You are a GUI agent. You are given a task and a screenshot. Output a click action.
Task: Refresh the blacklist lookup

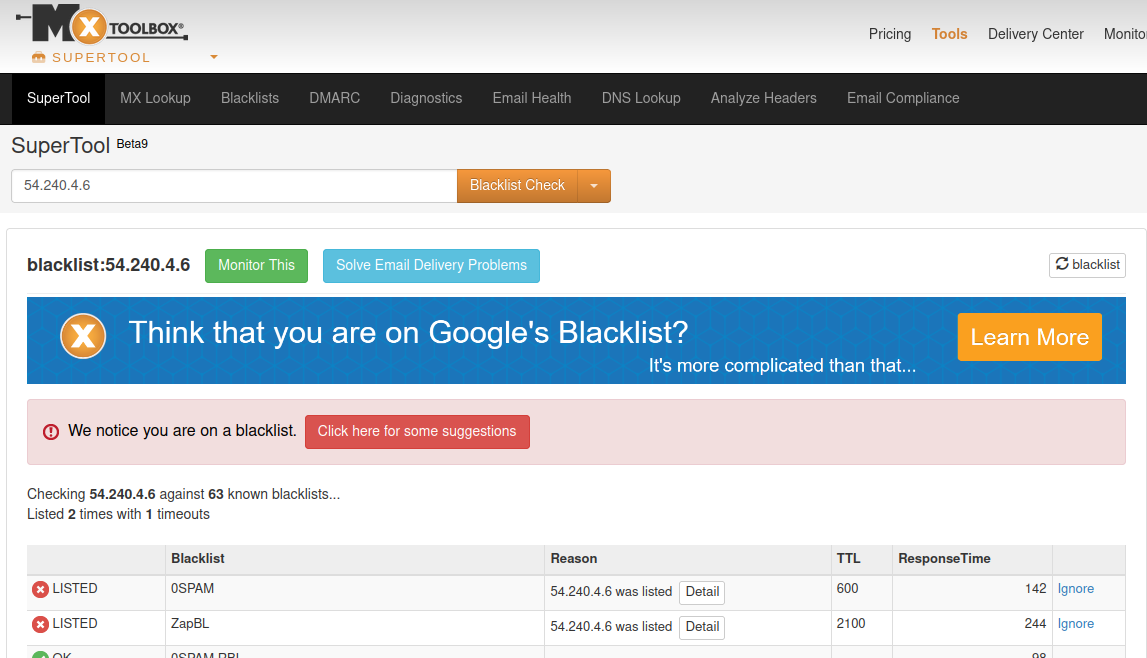[1087, 265]
